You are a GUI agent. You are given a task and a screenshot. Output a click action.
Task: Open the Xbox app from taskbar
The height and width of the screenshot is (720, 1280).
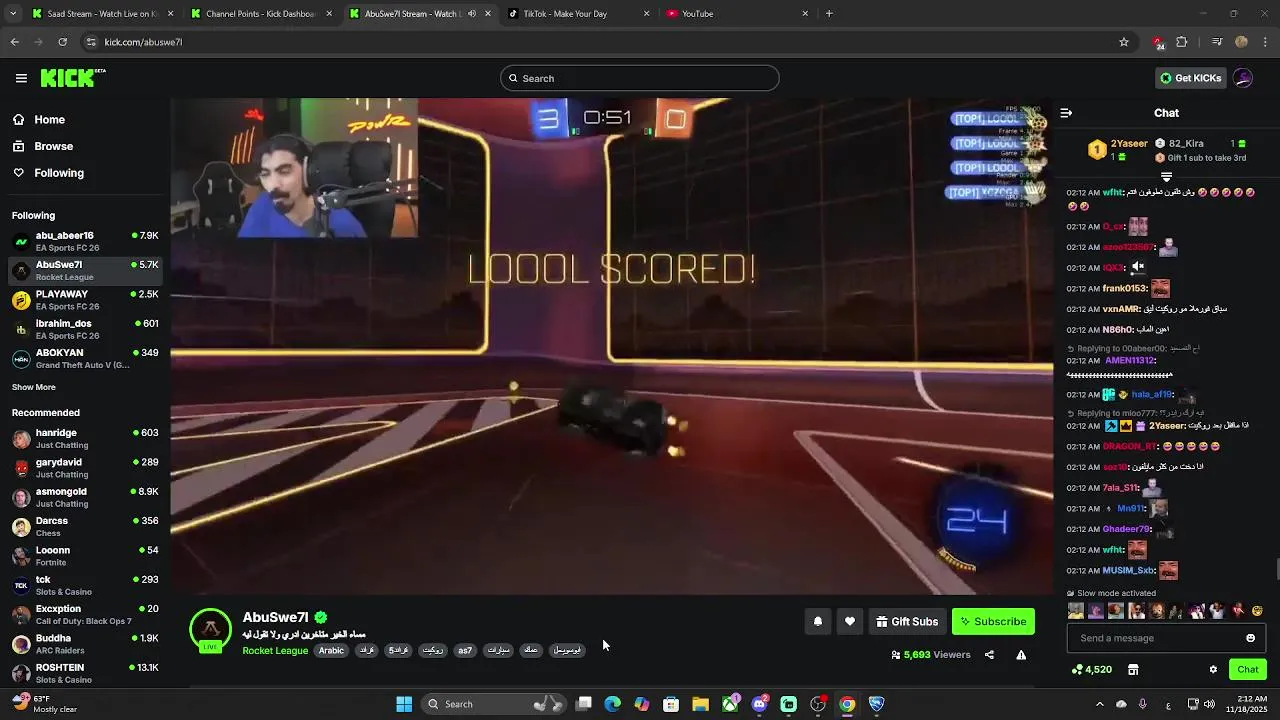pyautogui.click(x=730, y=704)
